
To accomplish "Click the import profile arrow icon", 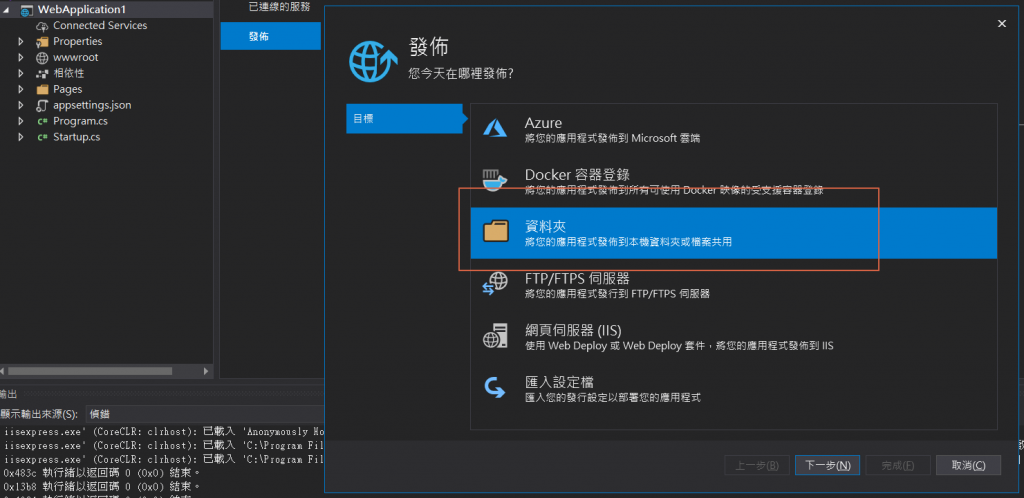I will 494,388.
